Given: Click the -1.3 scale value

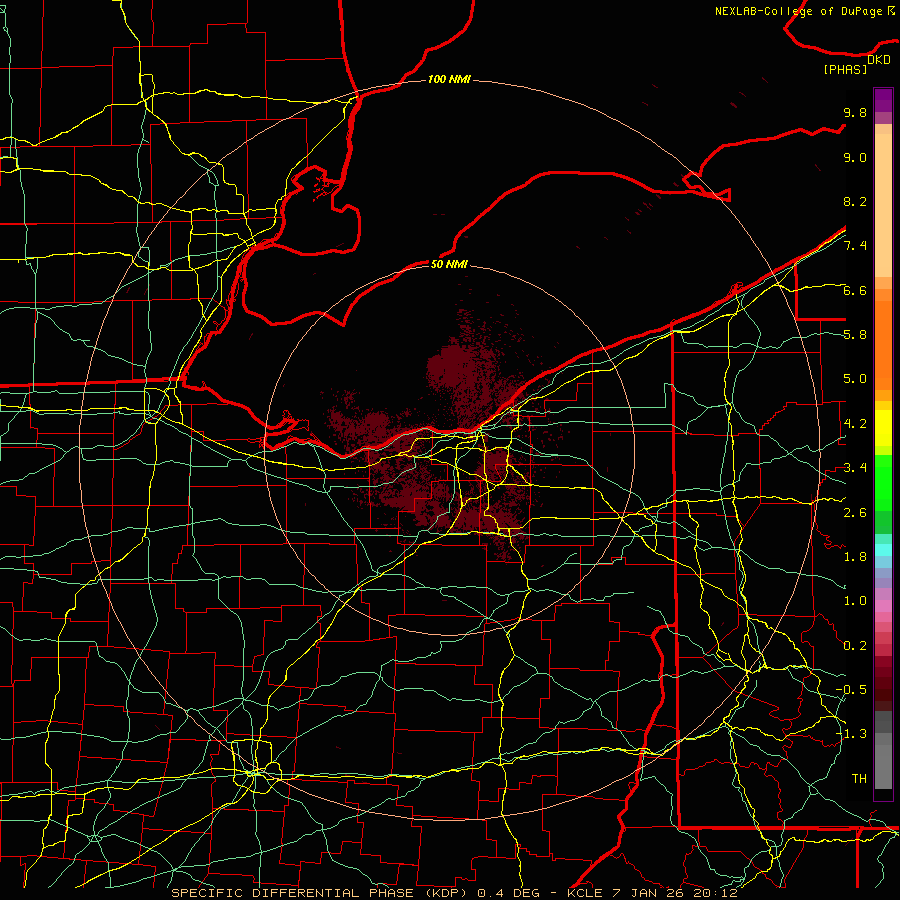Looking at the screenshot, I should pos(851,734).
